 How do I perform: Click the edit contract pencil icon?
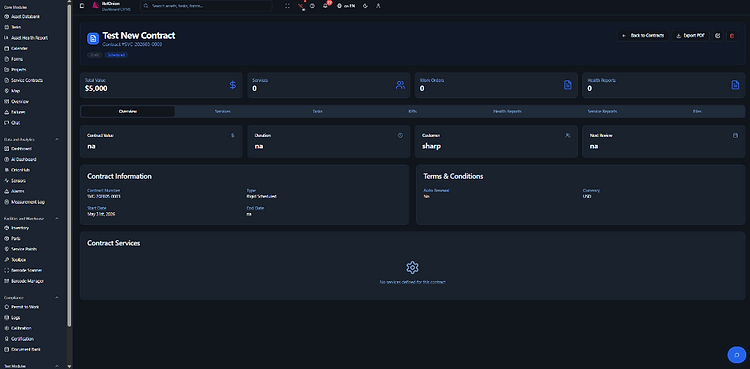point(717,35)
